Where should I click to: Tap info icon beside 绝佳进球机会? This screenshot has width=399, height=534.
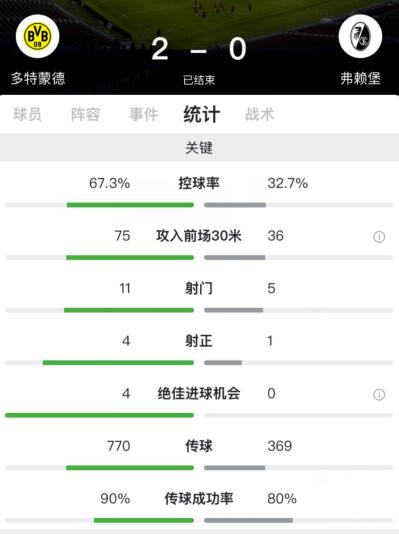pos(379,394)
